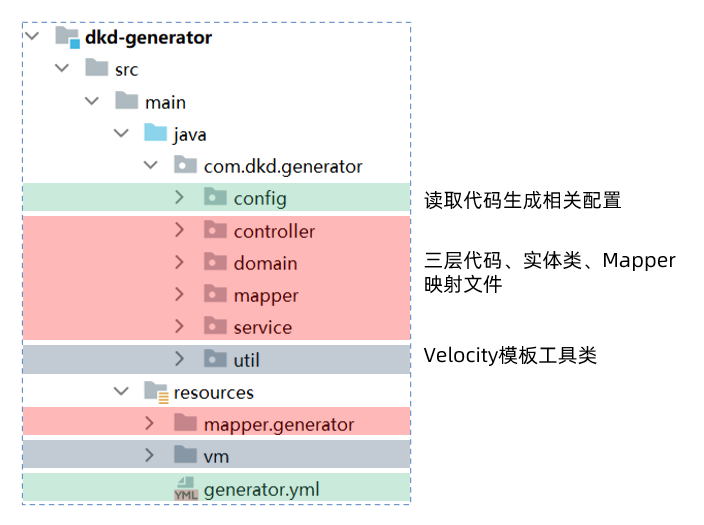Expand the domain package arrow
Viewport: 704px width, 525px height.
pos(179,262)
